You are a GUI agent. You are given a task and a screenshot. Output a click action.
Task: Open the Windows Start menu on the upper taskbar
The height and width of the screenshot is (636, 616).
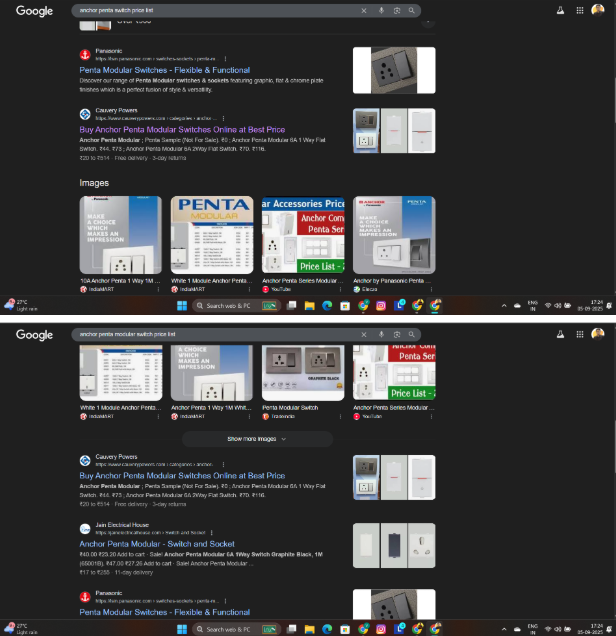182,306
